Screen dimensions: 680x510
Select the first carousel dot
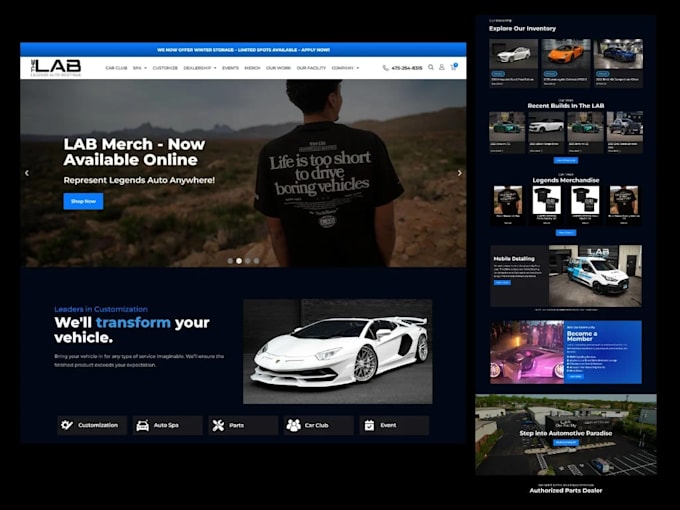(x=230, y=261)
